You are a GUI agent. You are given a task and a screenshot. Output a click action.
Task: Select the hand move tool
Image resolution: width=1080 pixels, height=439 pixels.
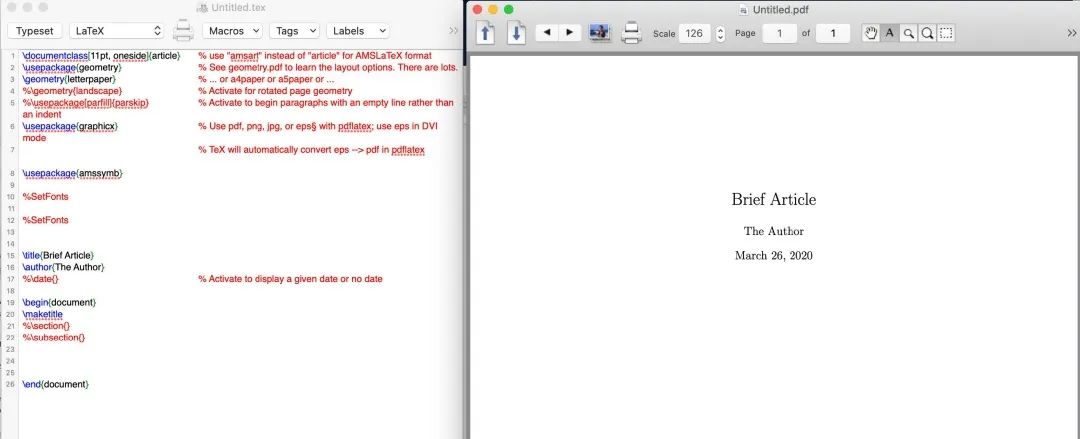[x=871, y=33]
